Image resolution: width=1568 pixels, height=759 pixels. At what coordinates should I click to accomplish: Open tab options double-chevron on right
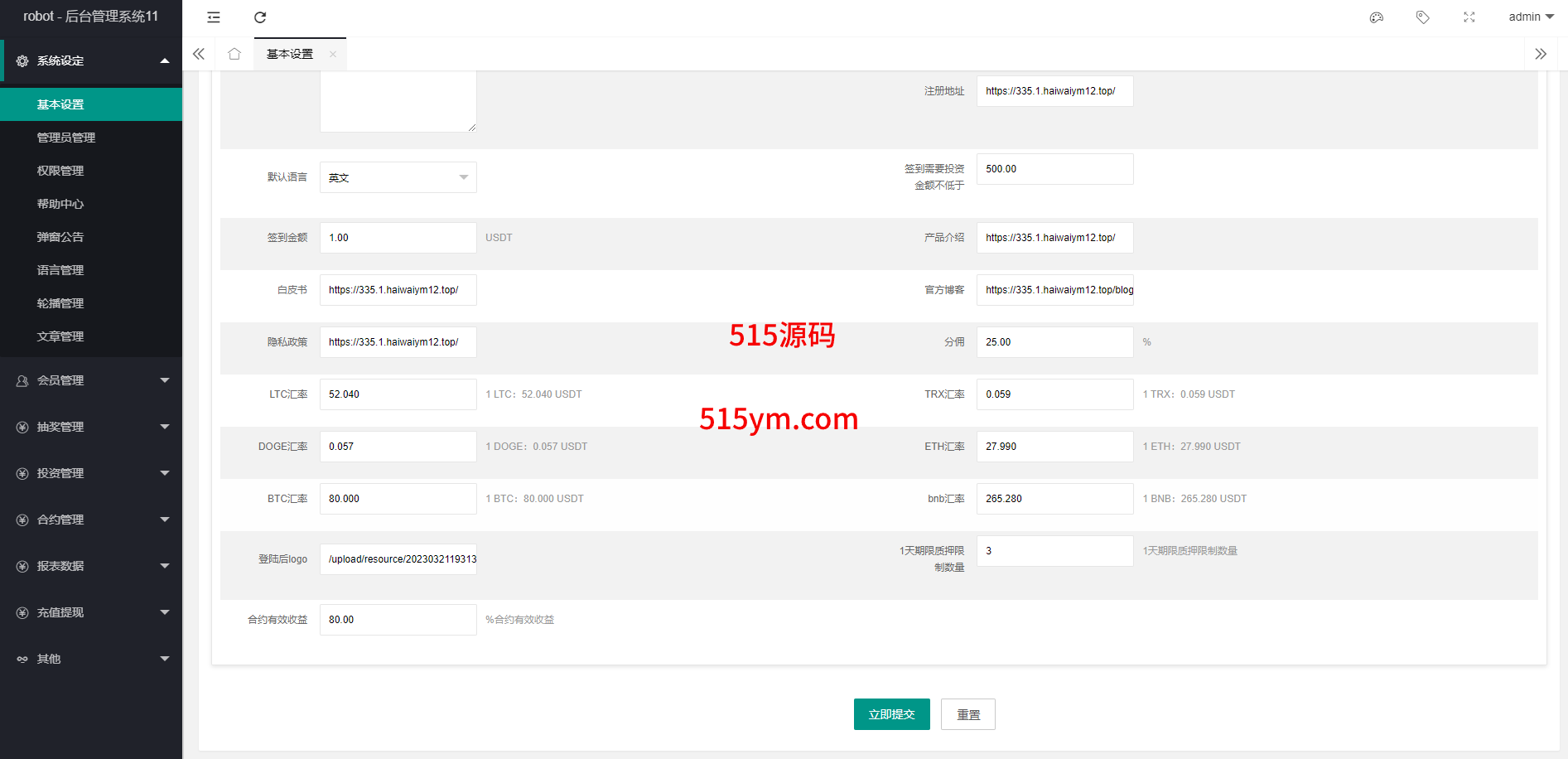tap(1541, 54)
